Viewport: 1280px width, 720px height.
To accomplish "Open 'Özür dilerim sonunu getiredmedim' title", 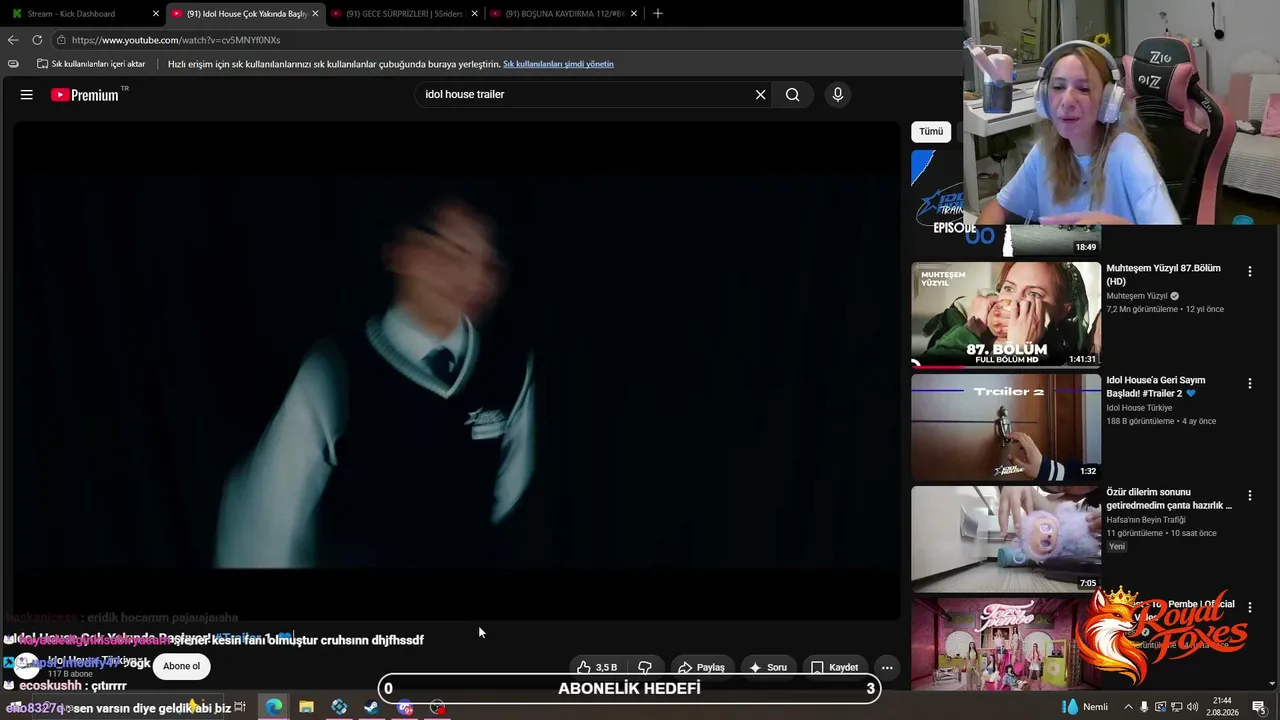I will (1169, 499).
